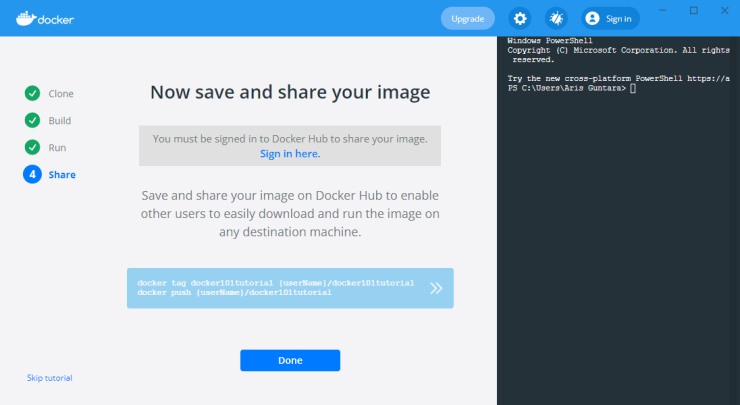Click the Docker whale logo
Viewport: 740px width, 405px height.
(x=45, y=18)
